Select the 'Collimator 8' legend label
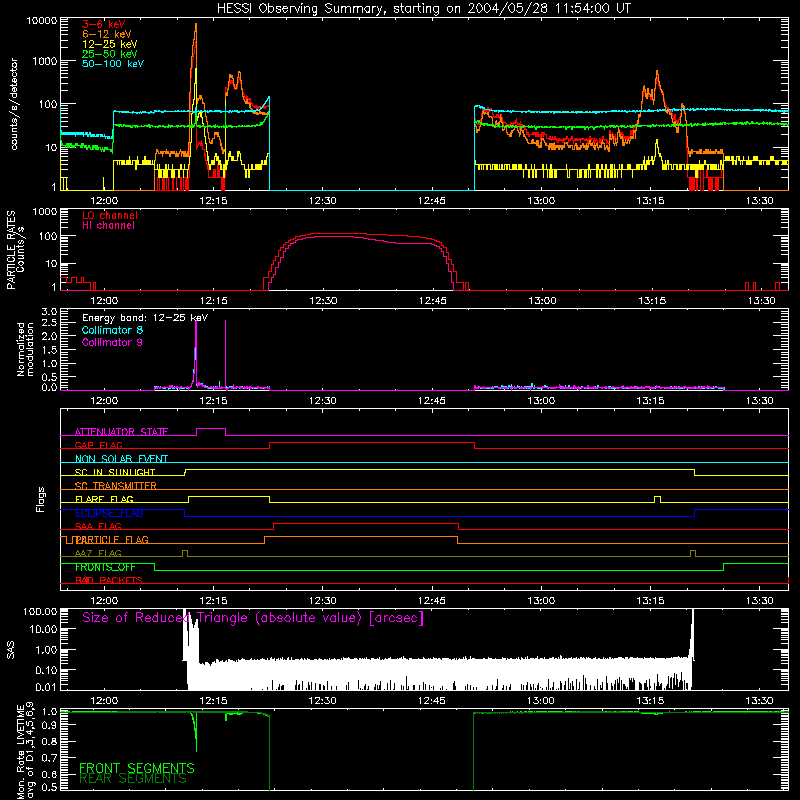The height and width of the screenshot is (800, 800). pos(112,330)
